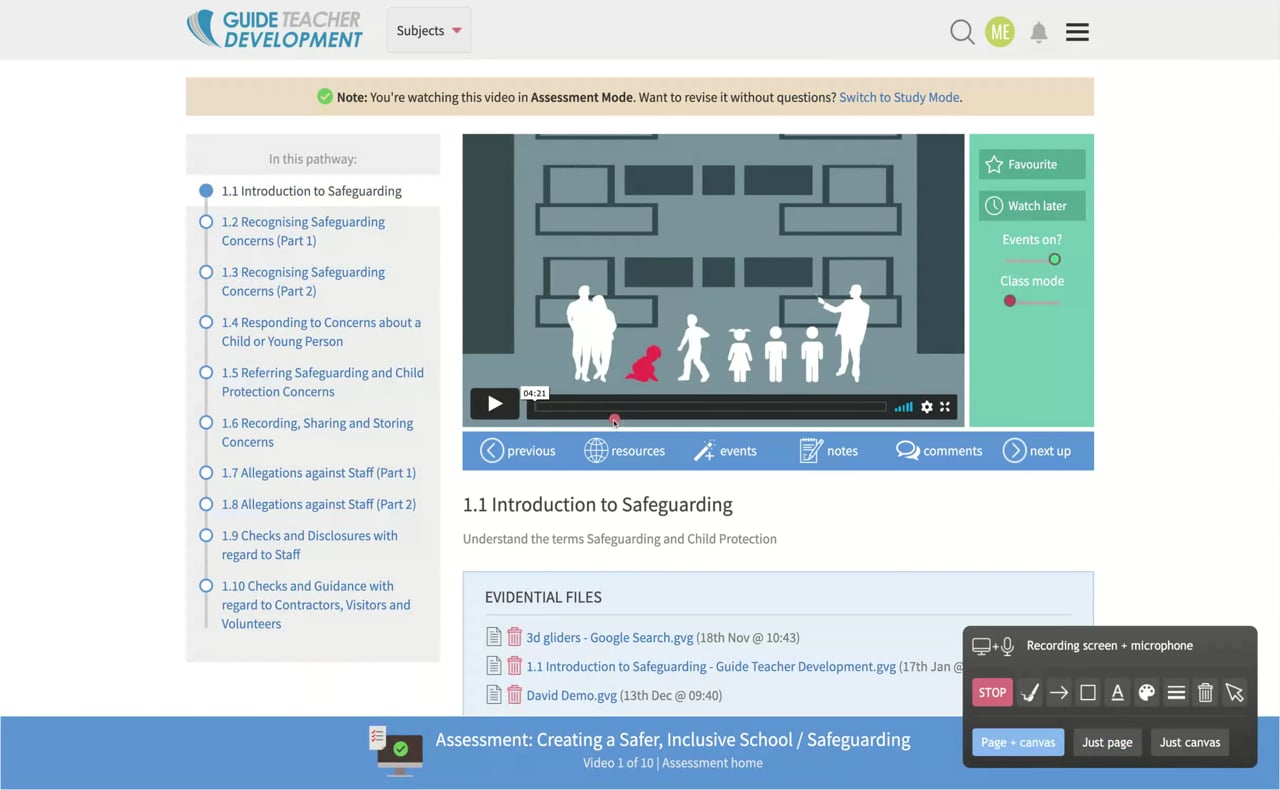Stop the screen recording
Screen dimensions: 1280x790
[x=992, y=692]
